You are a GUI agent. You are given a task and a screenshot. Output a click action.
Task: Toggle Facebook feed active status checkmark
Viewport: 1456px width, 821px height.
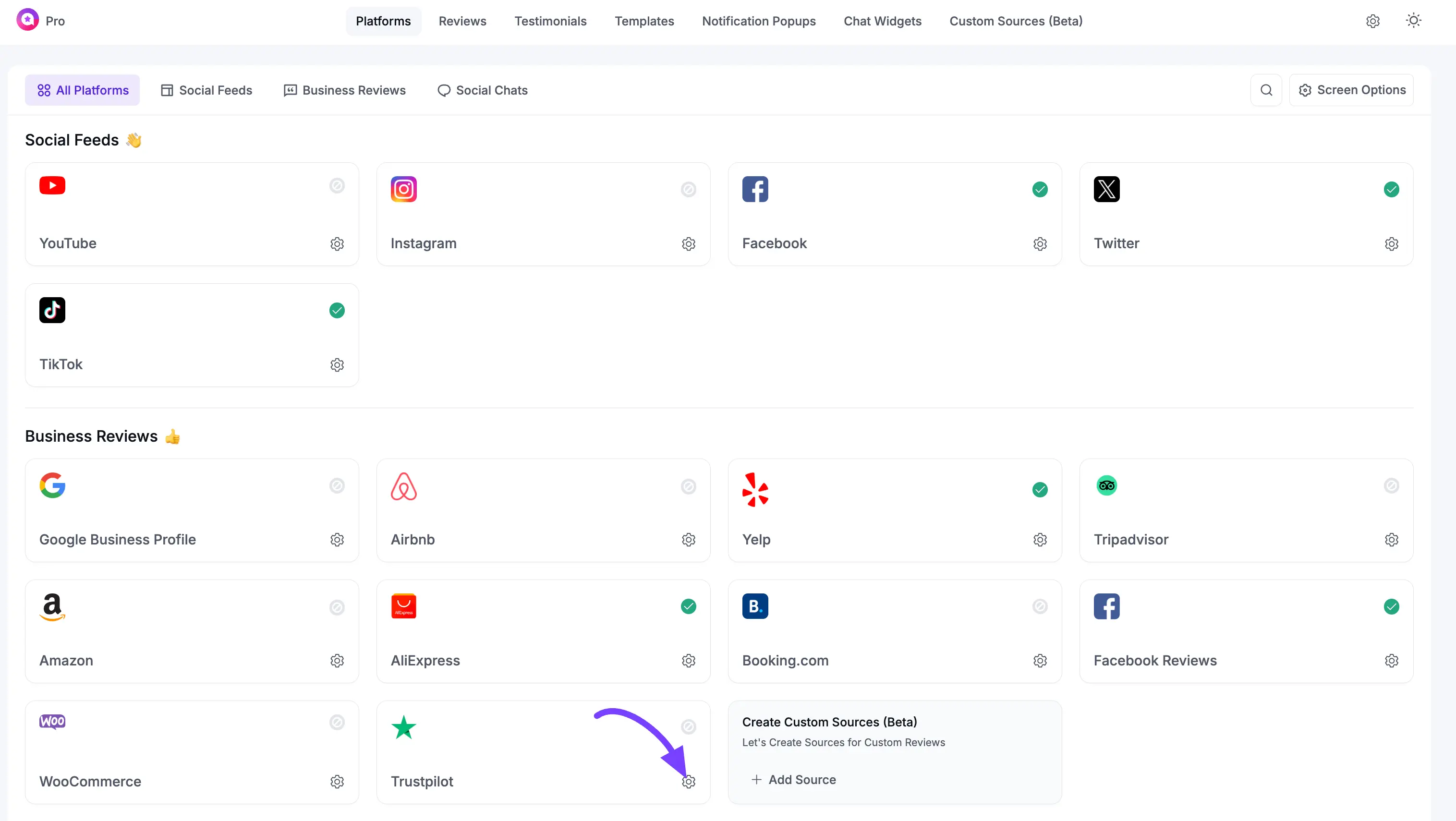1040,189
